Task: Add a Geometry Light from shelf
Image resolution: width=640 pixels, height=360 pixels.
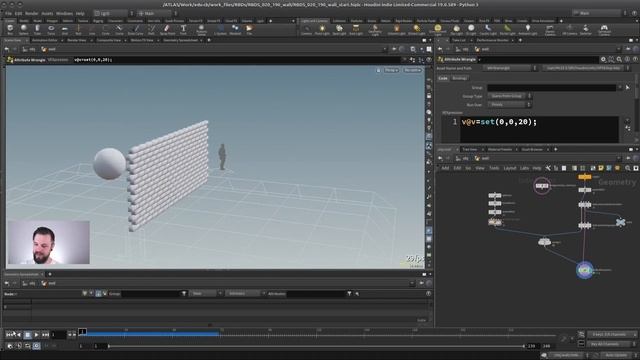Action: click(x=375, y=30)
